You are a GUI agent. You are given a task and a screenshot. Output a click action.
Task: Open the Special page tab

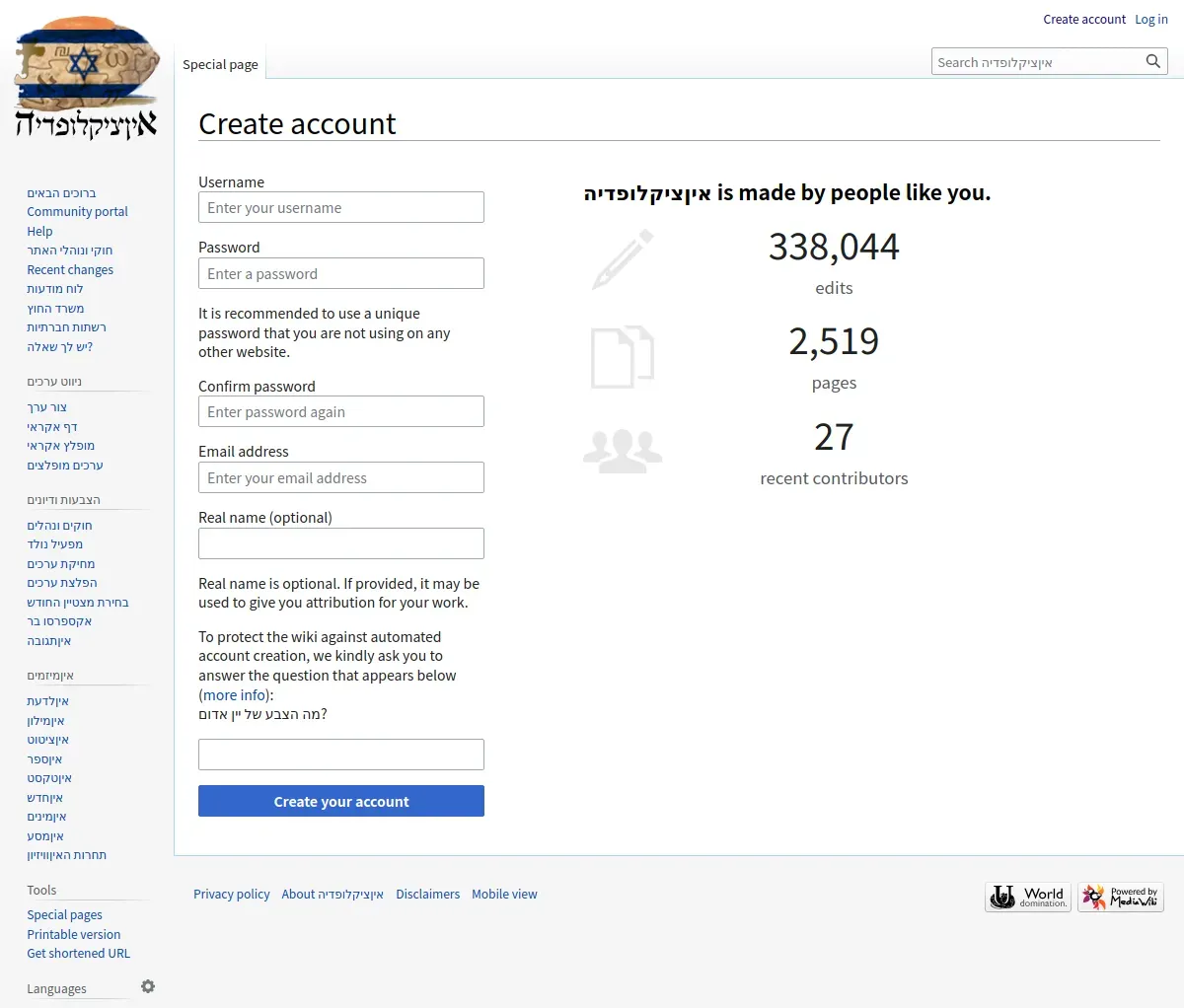[220, 64]
